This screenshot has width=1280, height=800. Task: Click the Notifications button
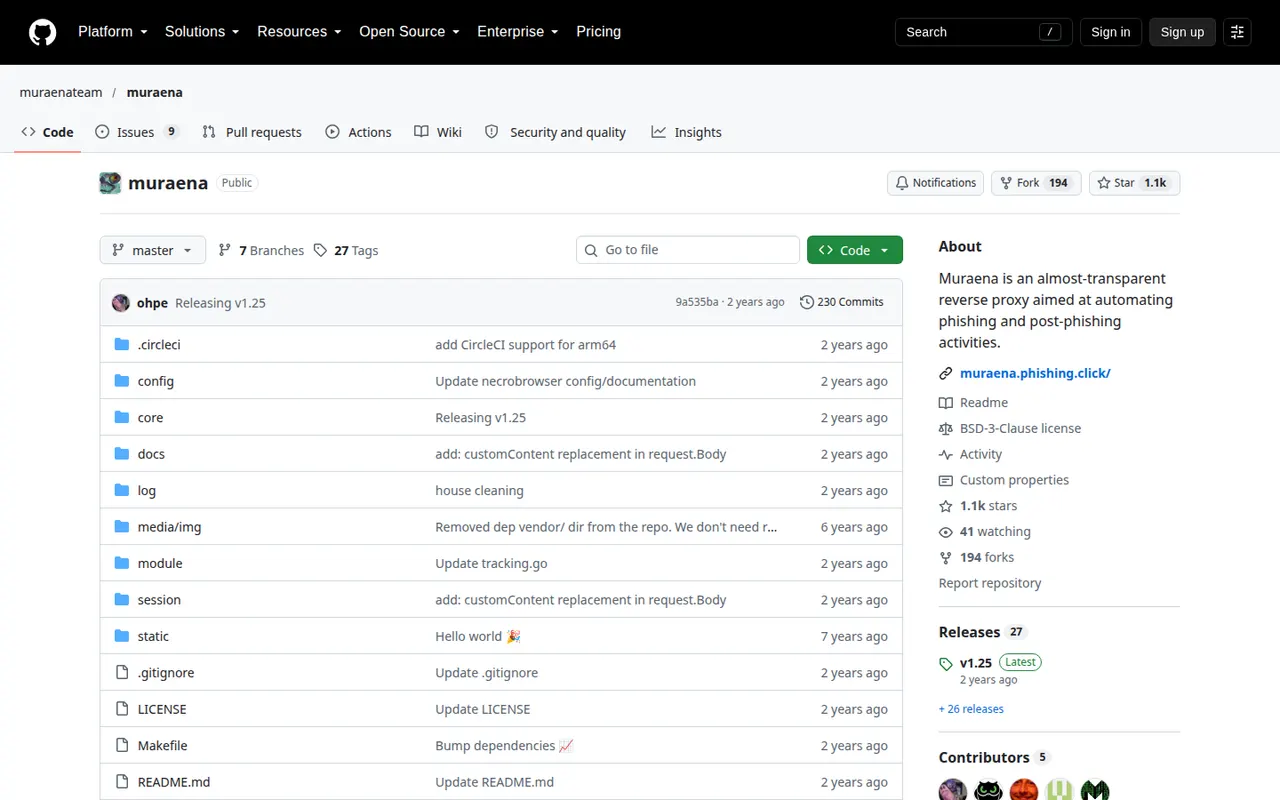click(x=935, y=183)
